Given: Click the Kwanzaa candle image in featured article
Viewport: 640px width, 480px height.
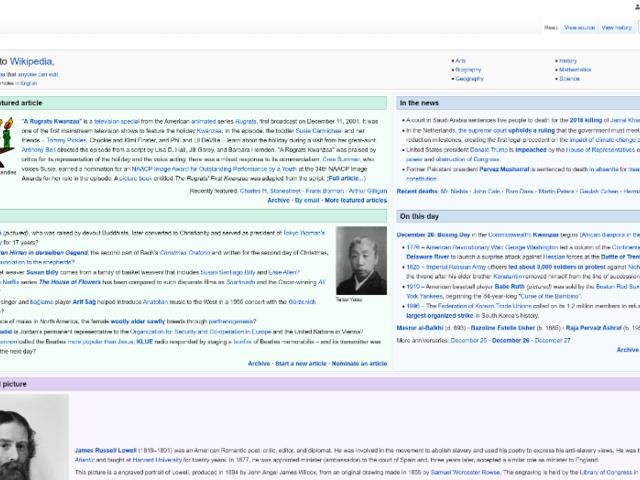Looking at the screenshot, I should (x=9, y=129).
